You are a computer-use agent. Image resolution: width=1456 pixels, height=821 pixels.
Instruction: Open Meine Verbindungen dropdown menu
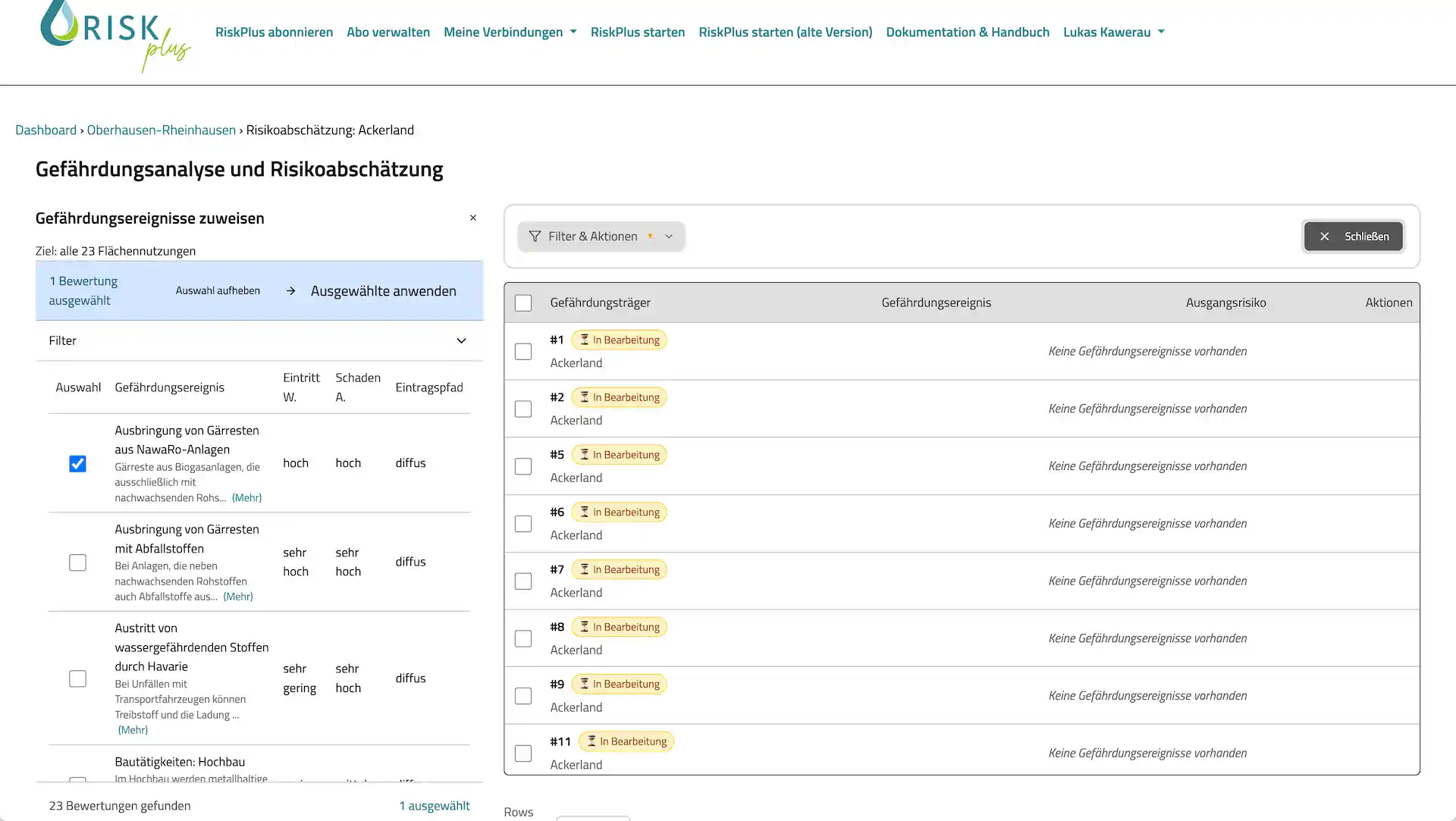coord(510,32)
